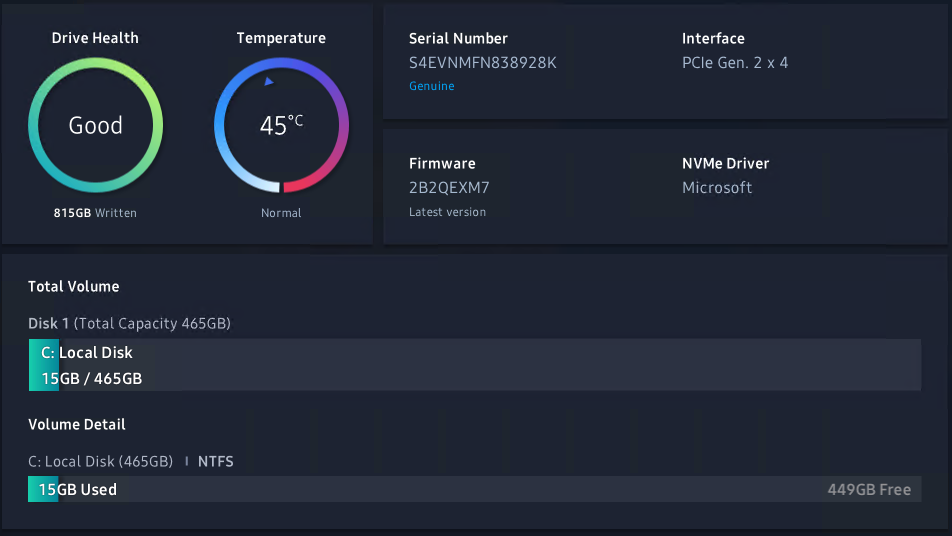The width and height of the screenshot is (952, 536).
Task: Select the serial number S4EVNMFN838928K text
Action: pos(483,63)
